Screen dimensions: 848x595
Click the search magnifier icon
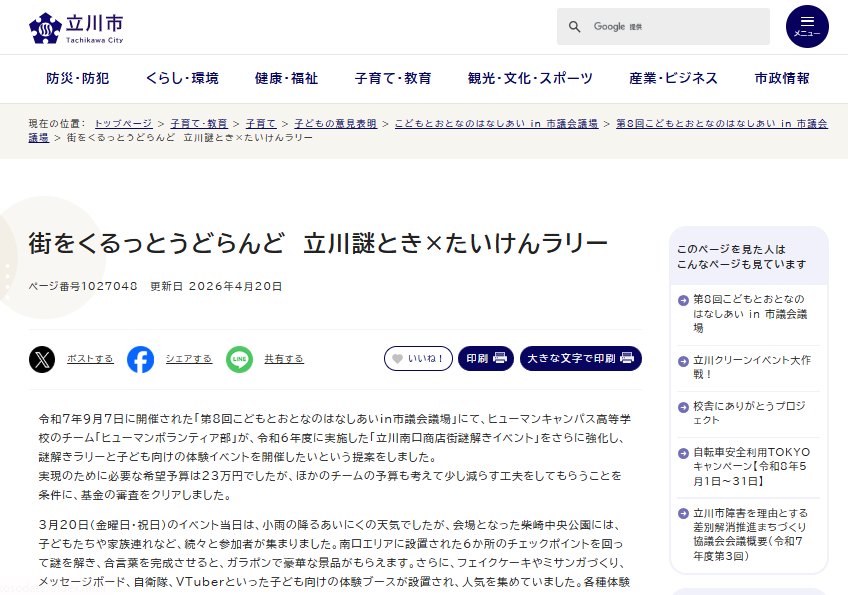pos(574,27)
